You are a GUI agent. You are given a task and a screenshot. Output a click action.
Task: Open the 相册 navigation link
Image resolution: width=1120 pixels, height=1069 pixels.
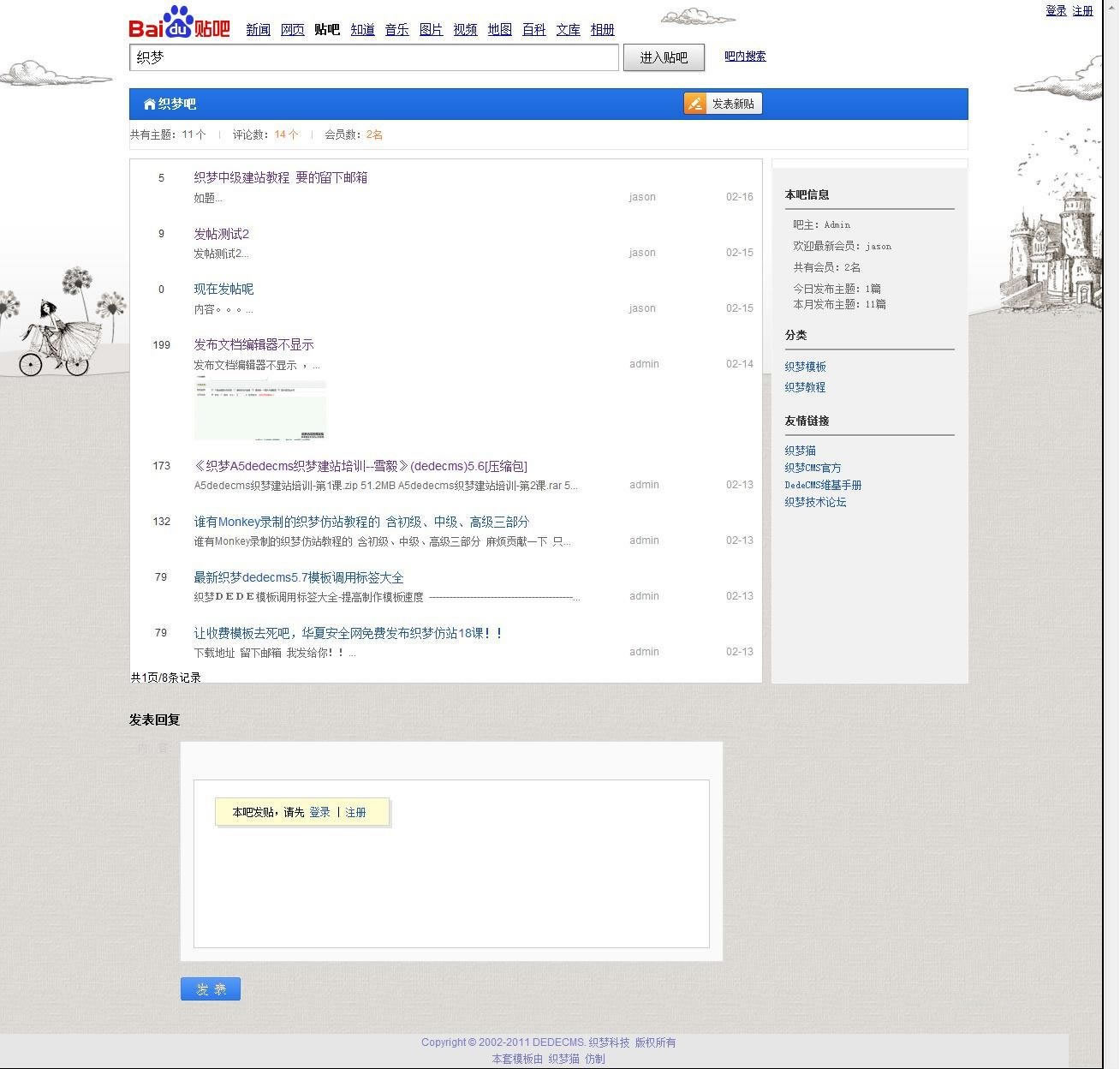click(602, 30)
